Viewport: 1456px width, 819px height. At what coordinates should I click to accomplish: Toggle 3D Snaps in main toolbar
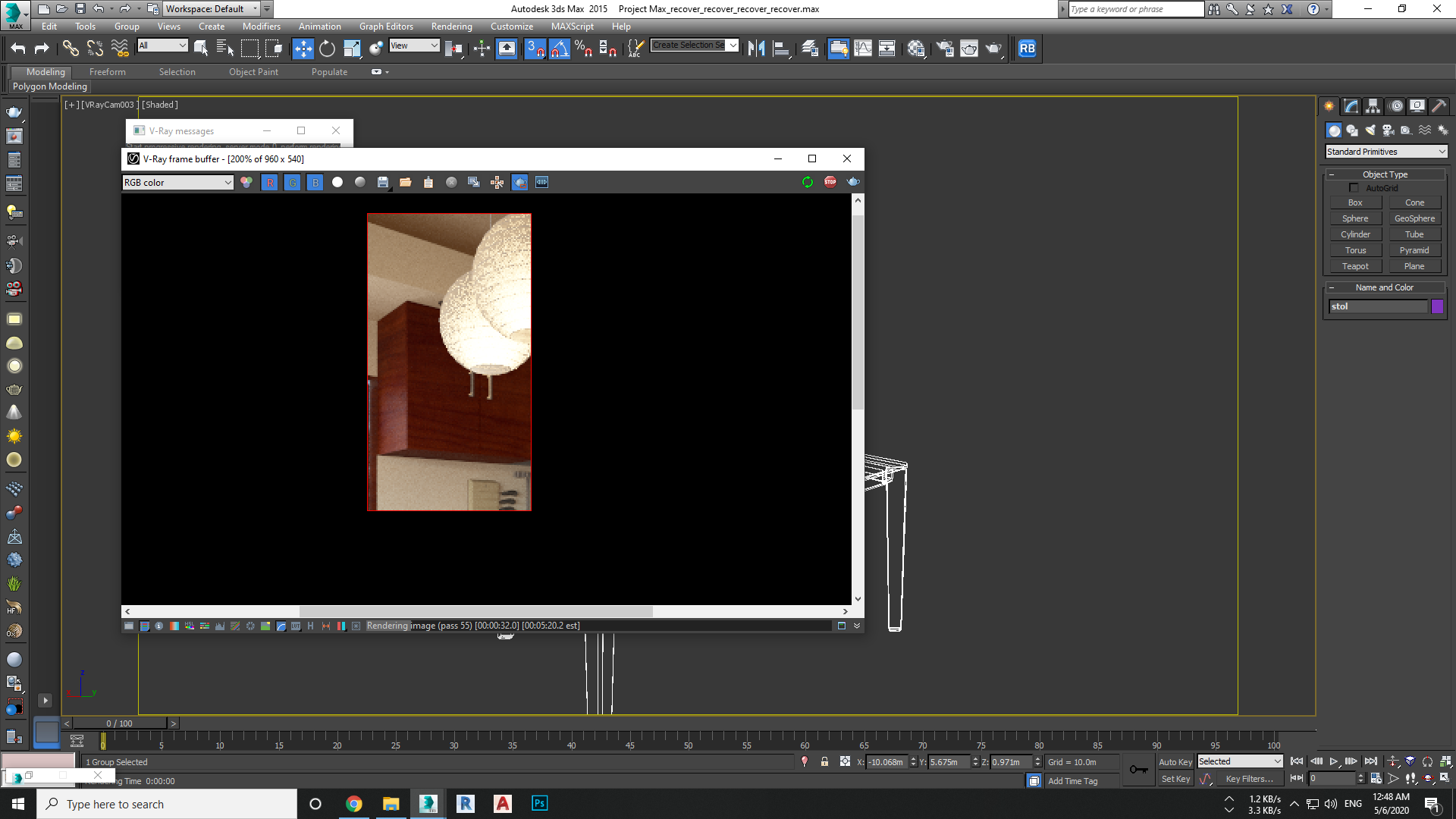pos(535,49)
